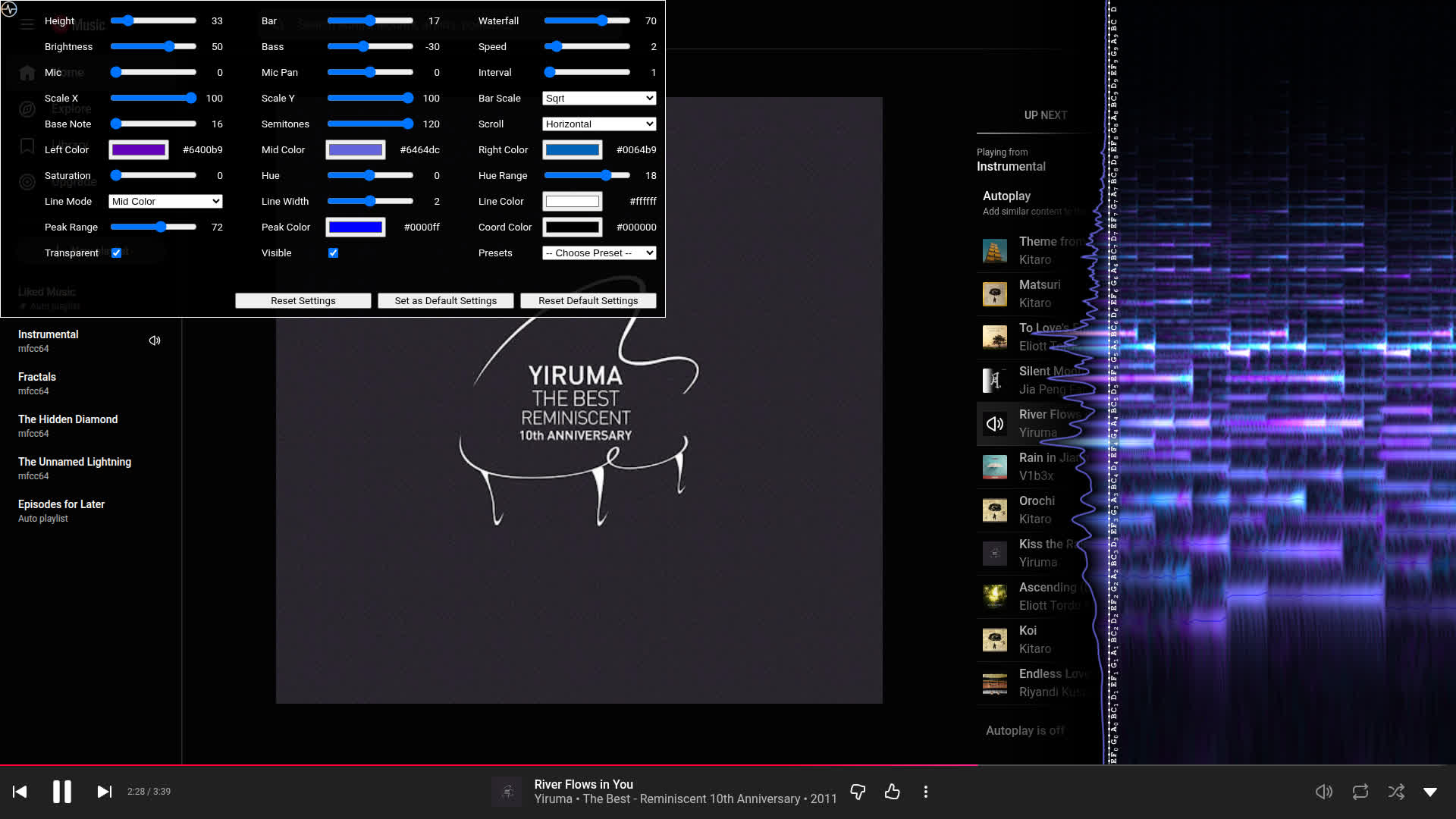Open the Coord Color swatch picker

[x=573, y=227]
